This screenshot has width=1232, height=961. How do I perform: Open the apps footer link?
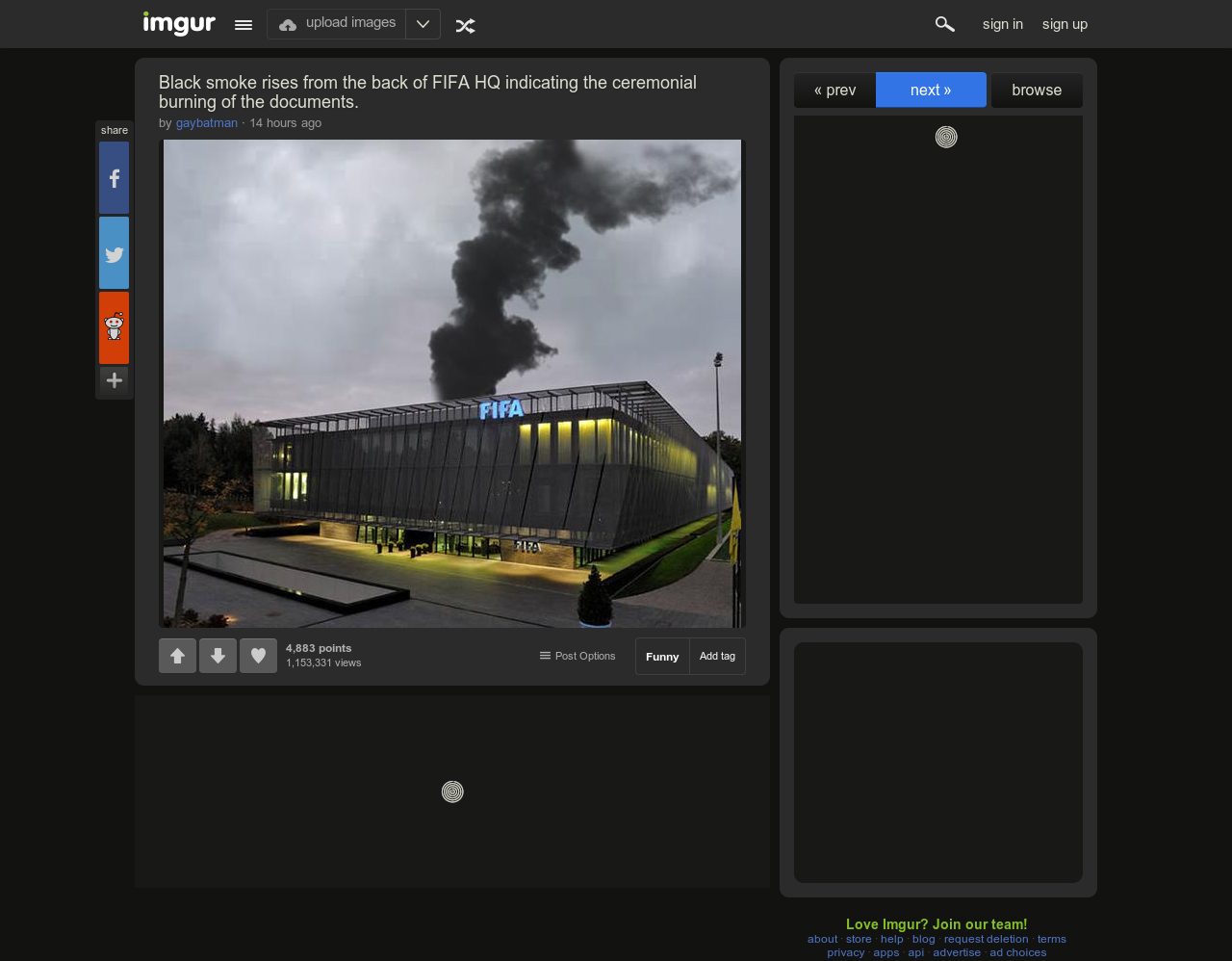click(x=886, y=952)
